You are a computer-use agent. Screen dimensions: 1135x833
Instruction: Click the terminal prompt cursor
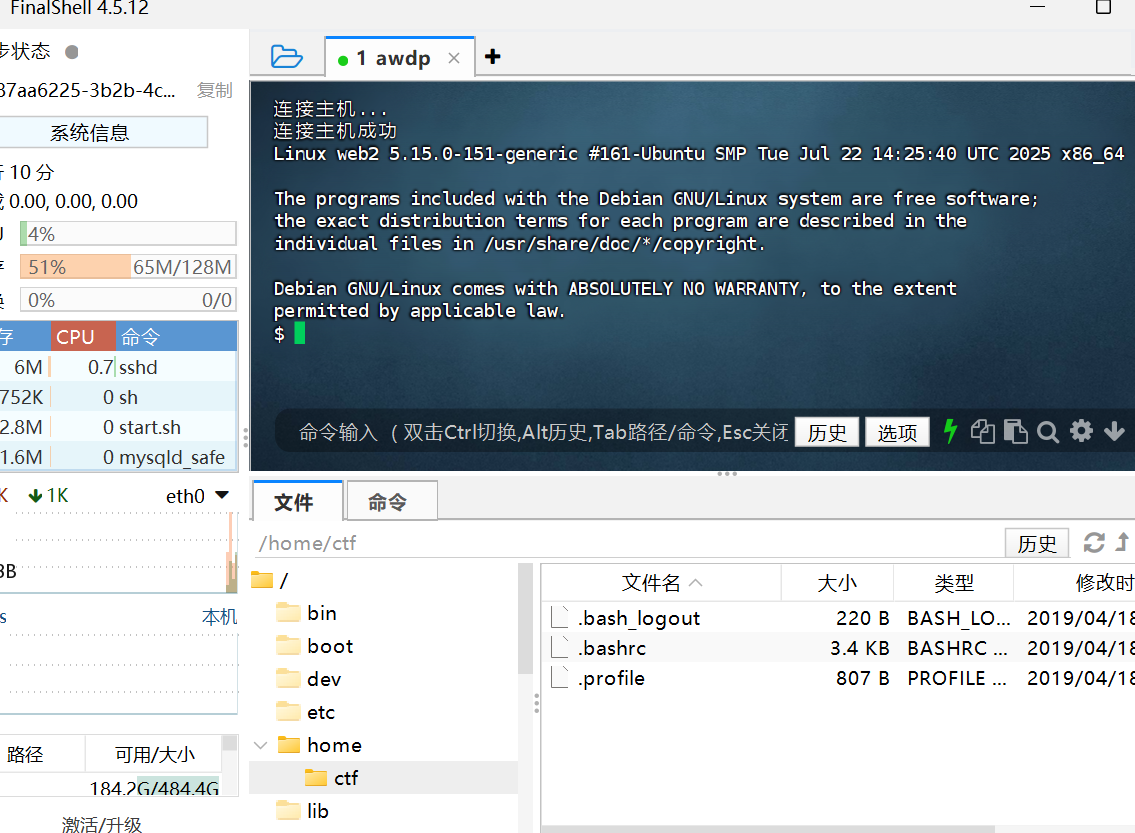tap(300, 334)
